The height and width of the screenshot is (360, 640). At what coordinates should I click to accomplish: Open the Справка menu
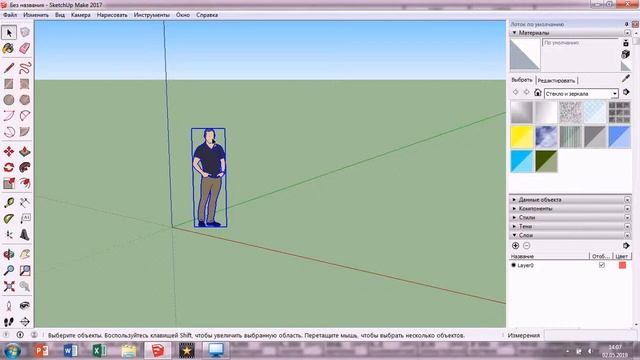pos(207,15)
